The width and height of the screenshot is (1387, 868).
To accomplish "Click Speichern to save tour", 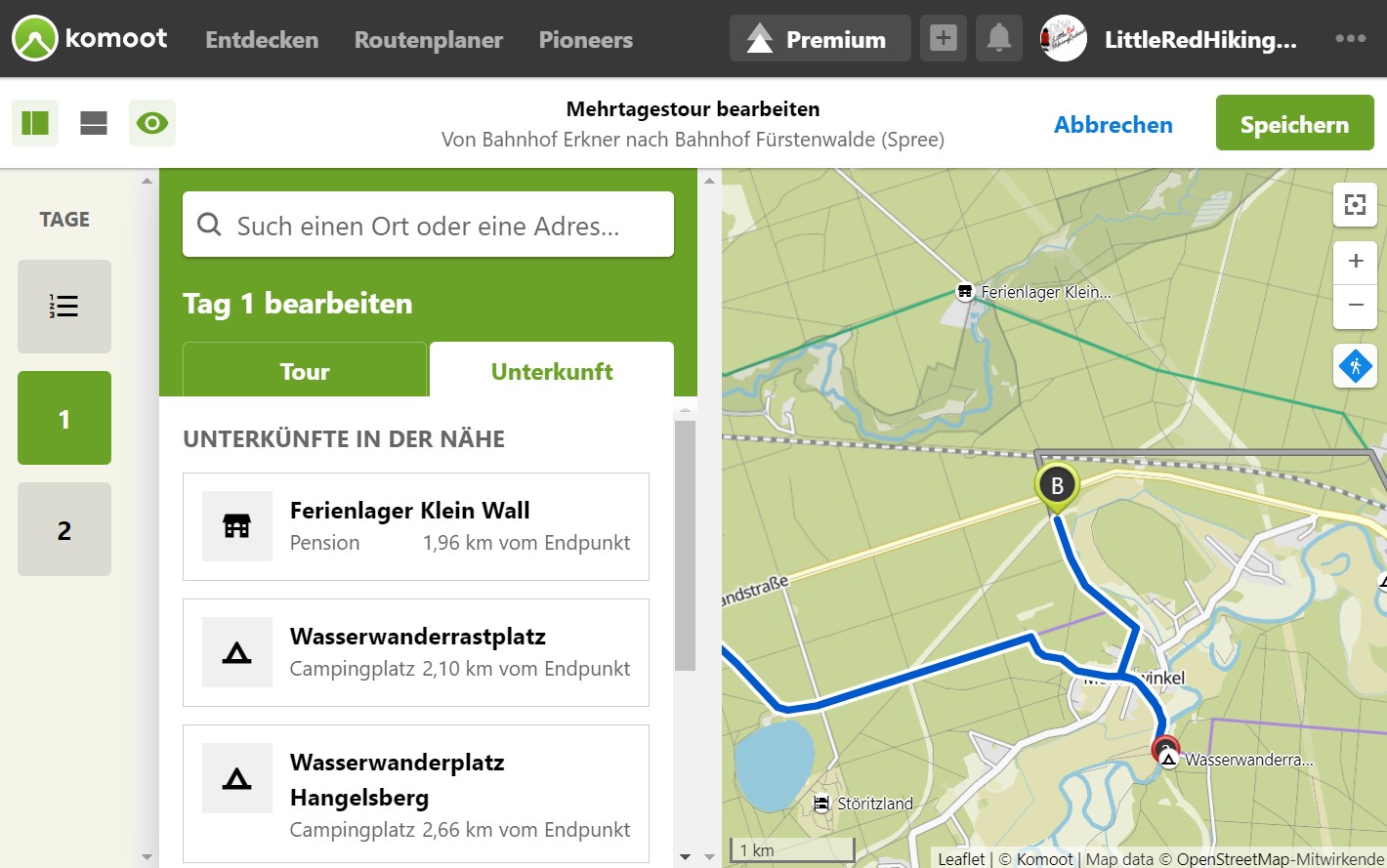I will click(1294, 123).
